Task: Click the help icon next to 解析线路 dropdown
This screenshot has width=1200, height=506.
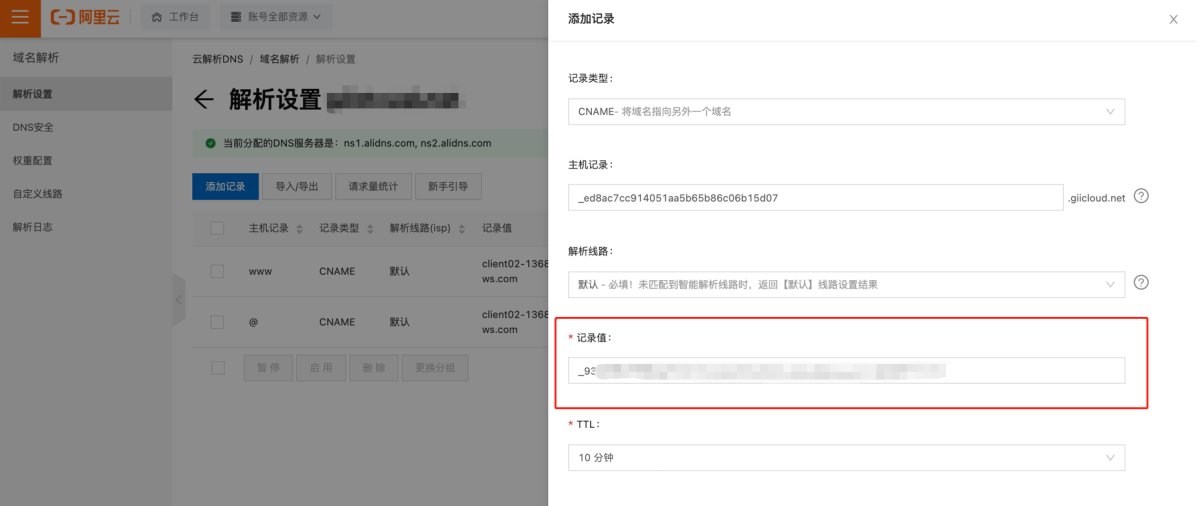Action: [1141, 283]
